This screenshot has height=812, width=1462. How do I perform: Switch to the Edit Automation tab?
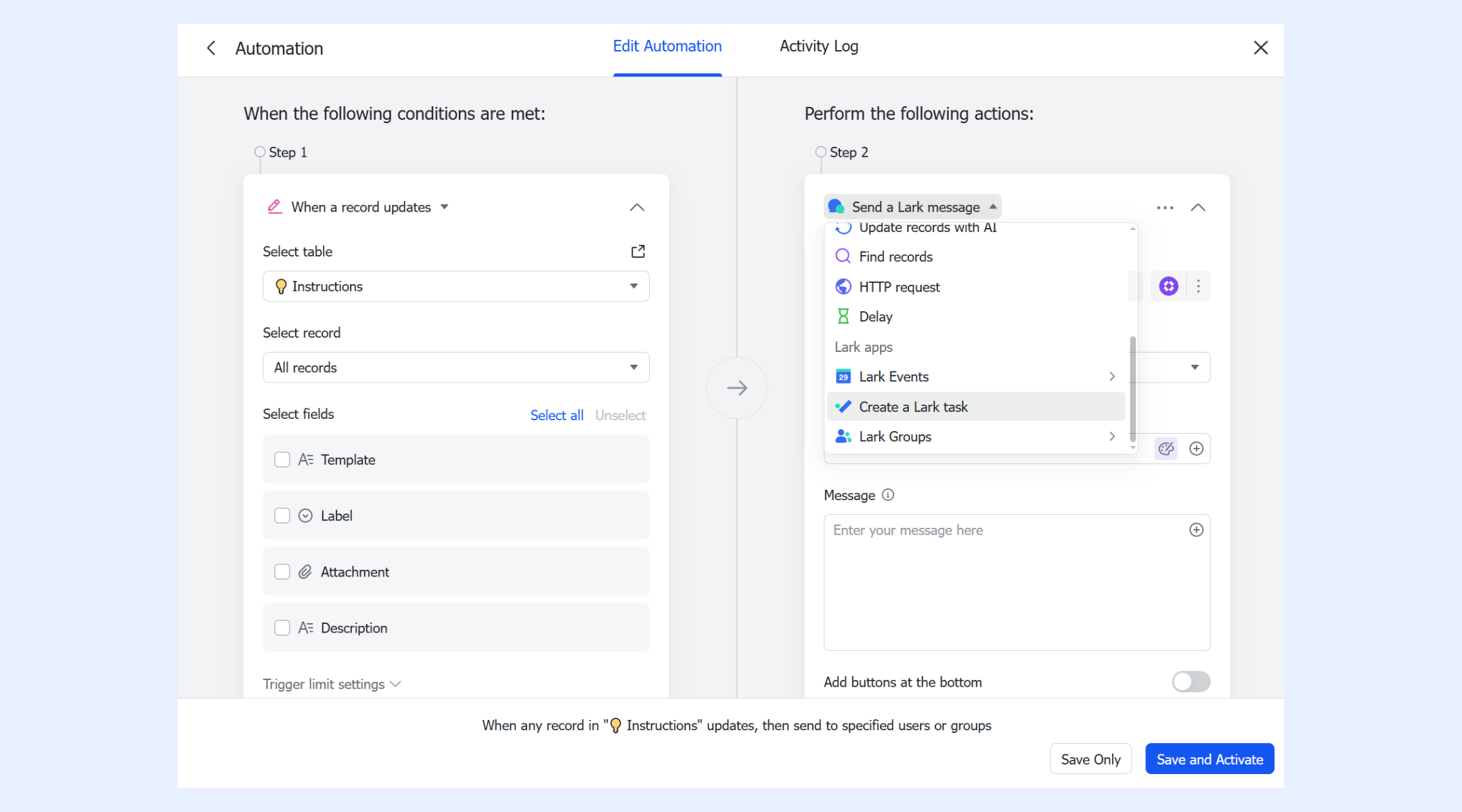[x=667, y=46]
